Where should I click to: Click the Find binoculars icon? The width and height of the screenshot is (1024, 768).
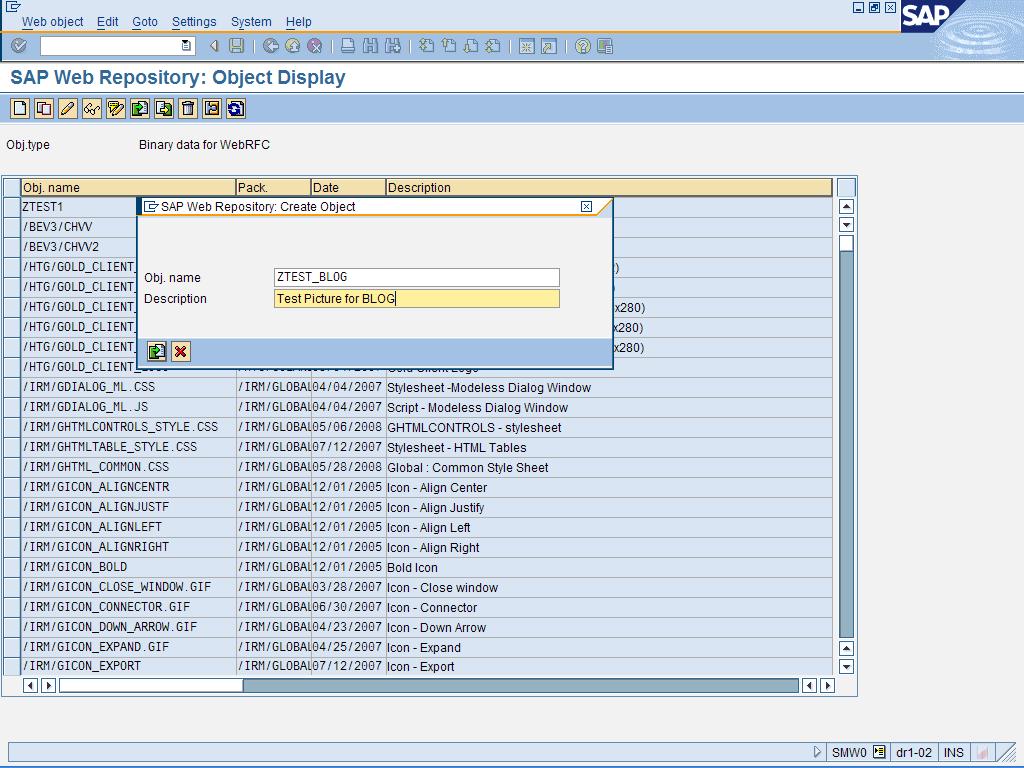pos(370,46)
